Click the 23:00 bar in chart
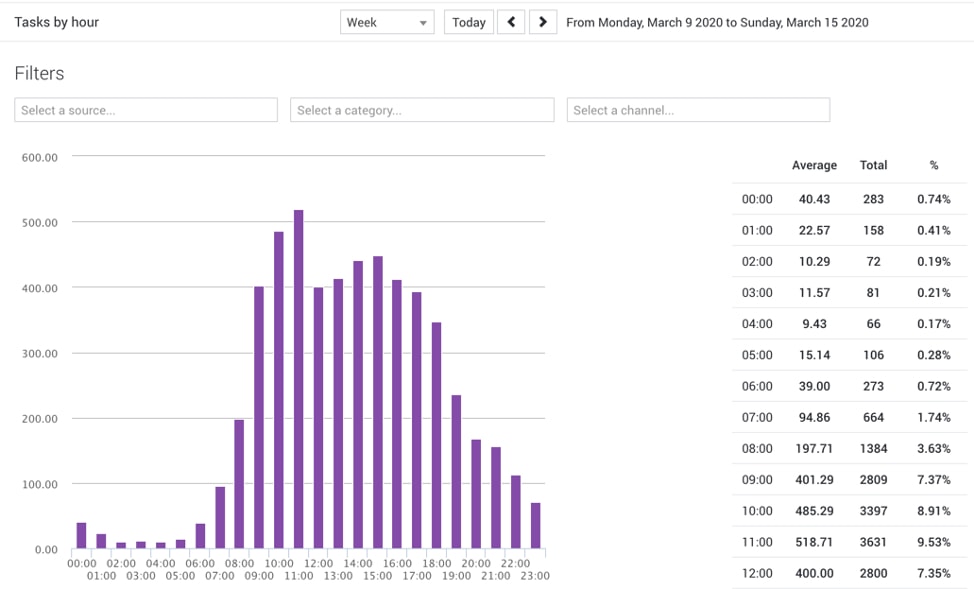The image size is (974, 589). [x=535, y=526]
